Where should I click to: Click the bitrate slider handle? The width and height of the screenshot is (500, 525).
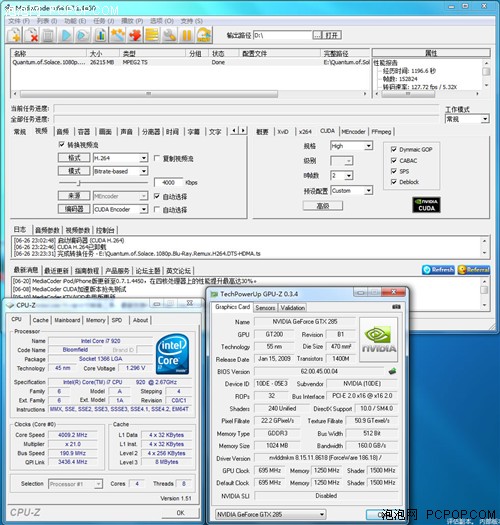tap(79, 183)
